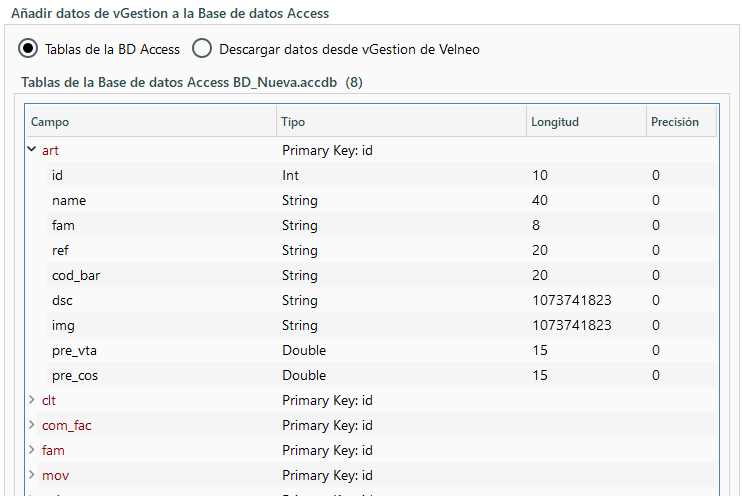Expand the 'mov' table node
Image resolution: width=742 pixels, height=496 pixels.
click(32, 475)
